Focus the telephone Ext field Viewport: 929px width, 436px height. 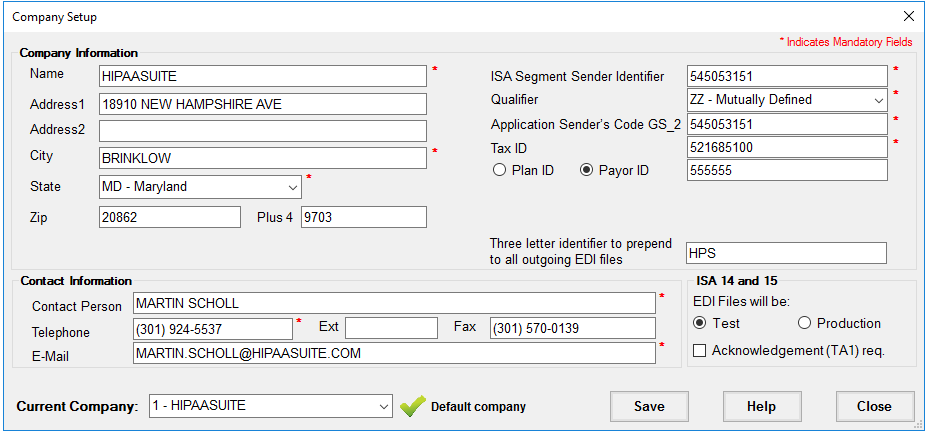click(x=391, y=328)
